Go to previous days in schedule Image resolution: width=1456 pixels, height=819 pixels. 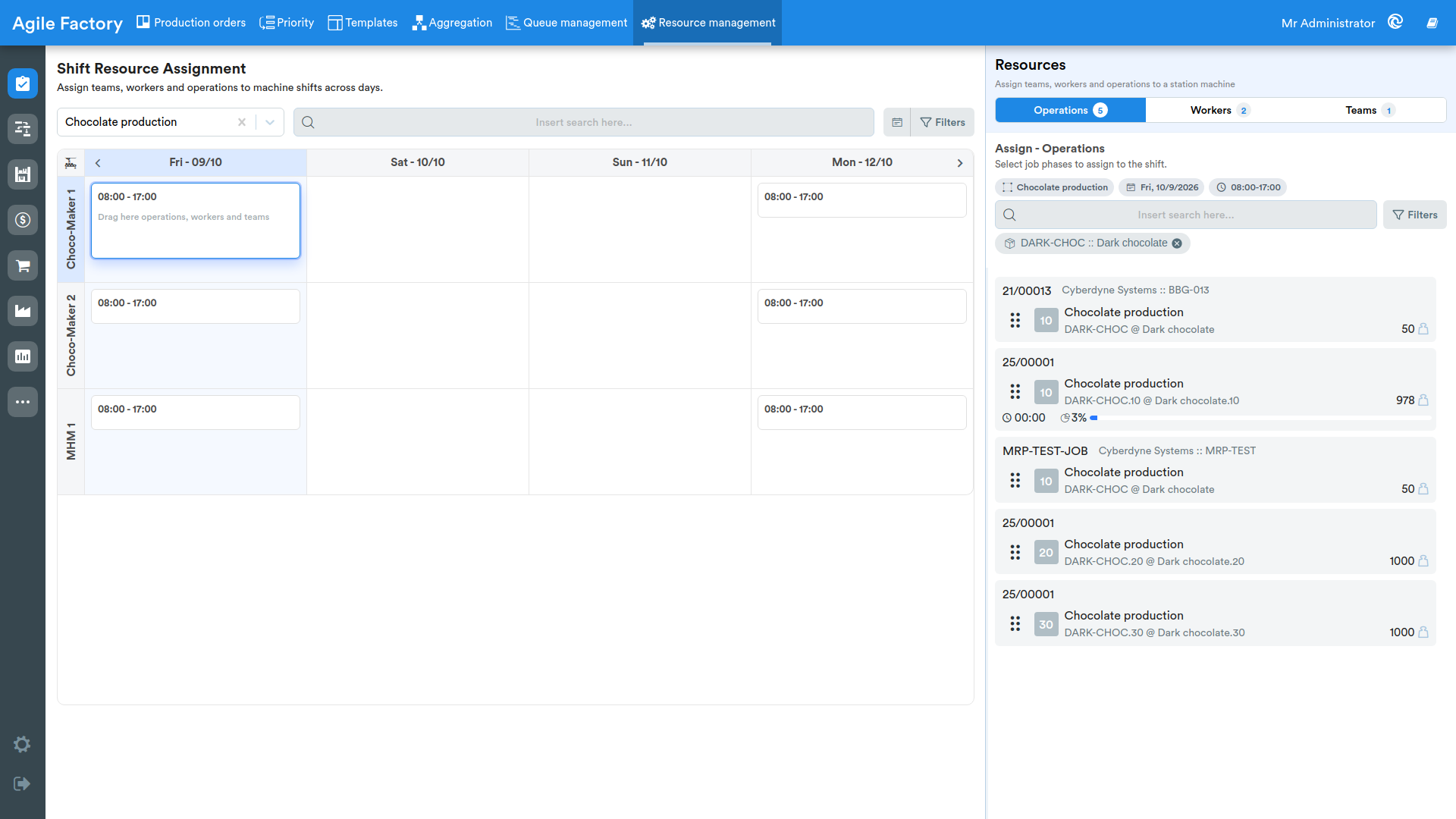point(98,163)
